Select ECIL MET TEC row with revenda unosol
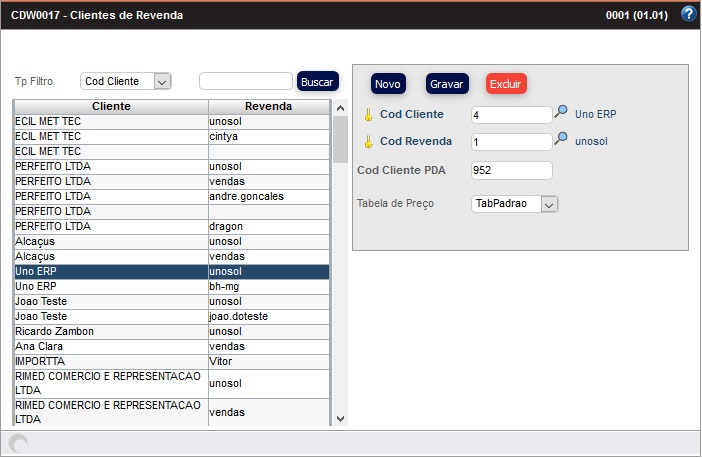This screenshot has height=458, width=702. tap(172, 122)
